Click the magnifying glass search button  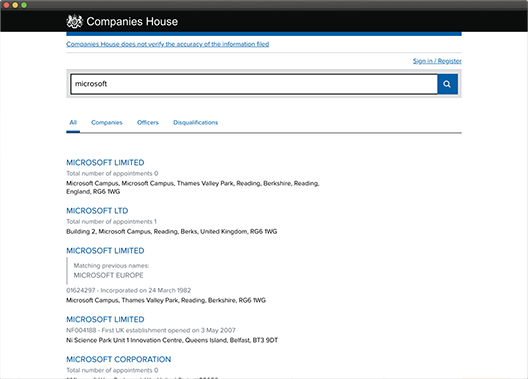pos(447,84)
